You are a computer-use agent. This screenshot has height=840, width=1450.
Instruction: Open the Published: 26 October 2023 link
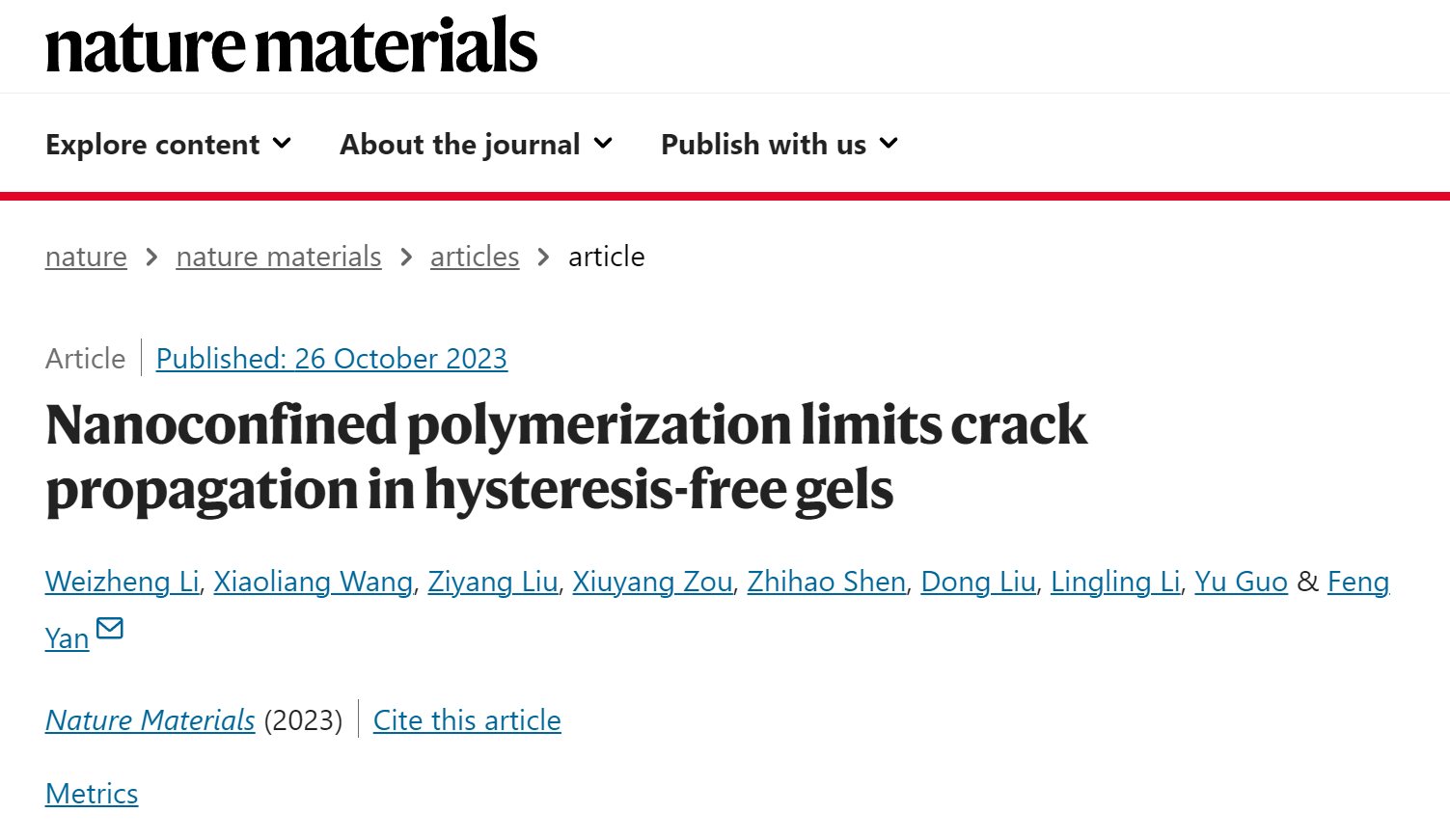pos(332,359)
